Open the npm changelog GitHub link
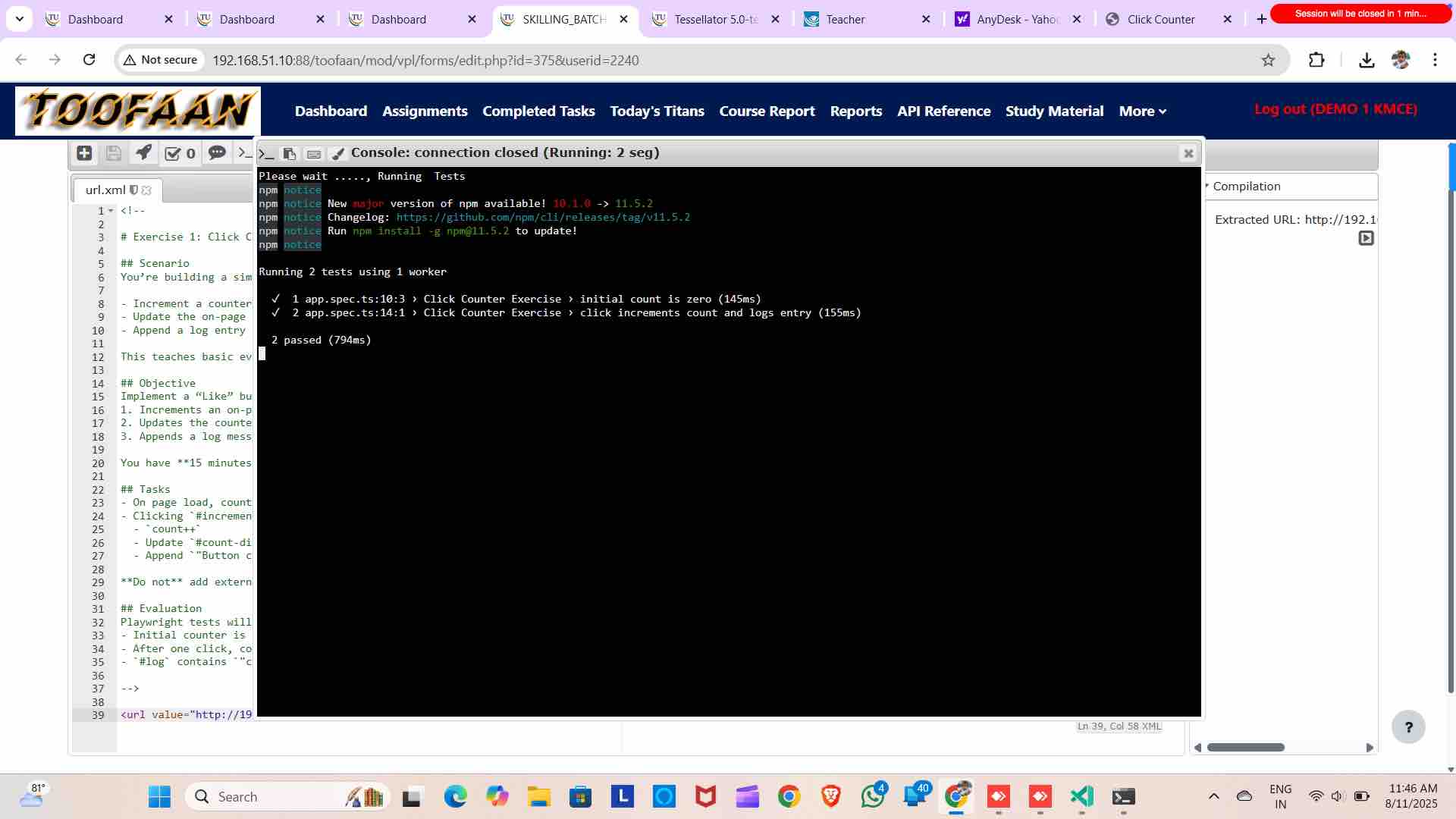The height and width of the screenshot is (819, 1456). [x=543, y=218]
